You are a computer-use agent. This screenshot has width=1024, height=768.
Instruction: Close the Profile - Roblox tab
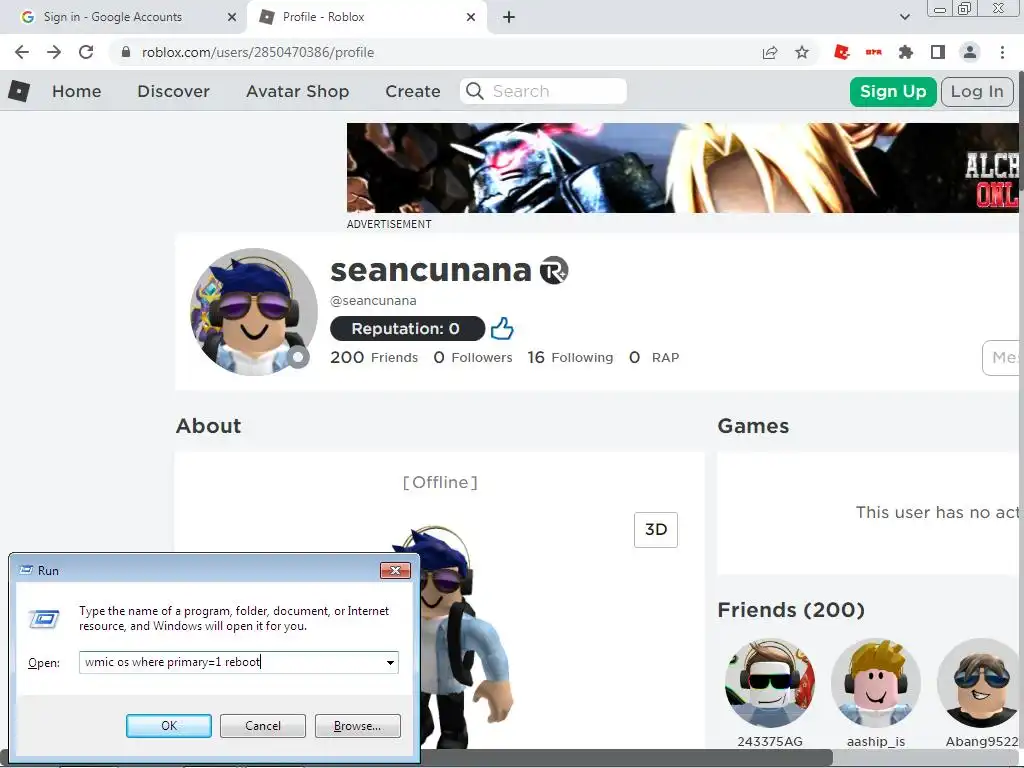click(471, 17)
